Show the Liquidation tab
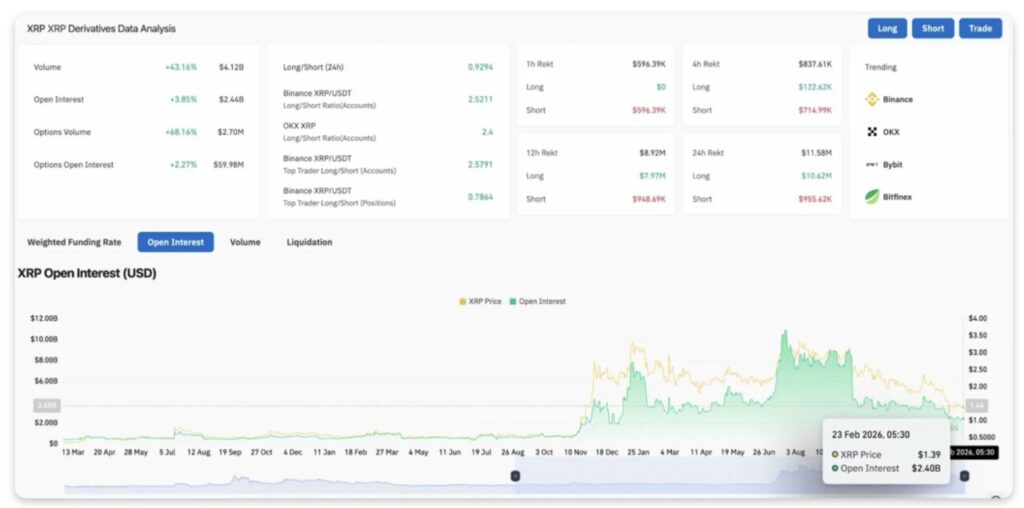Screen dimensions: 1024x508 309,242
